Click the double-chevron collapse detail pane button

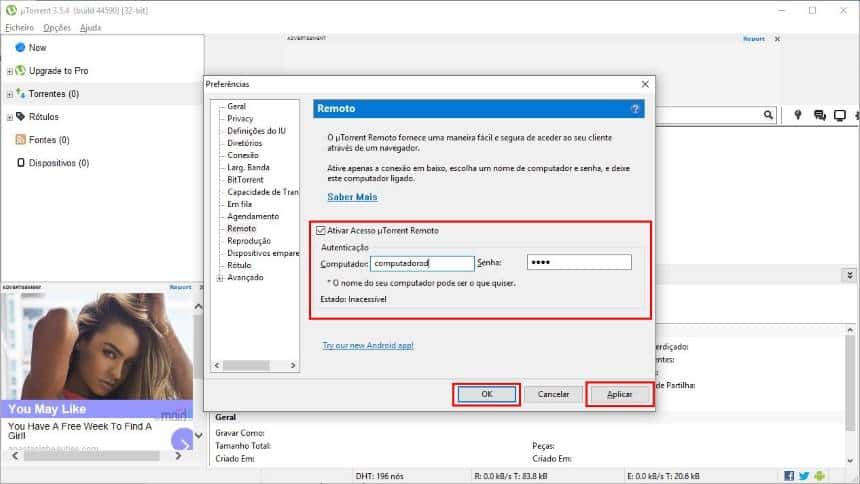coord(850,274)
